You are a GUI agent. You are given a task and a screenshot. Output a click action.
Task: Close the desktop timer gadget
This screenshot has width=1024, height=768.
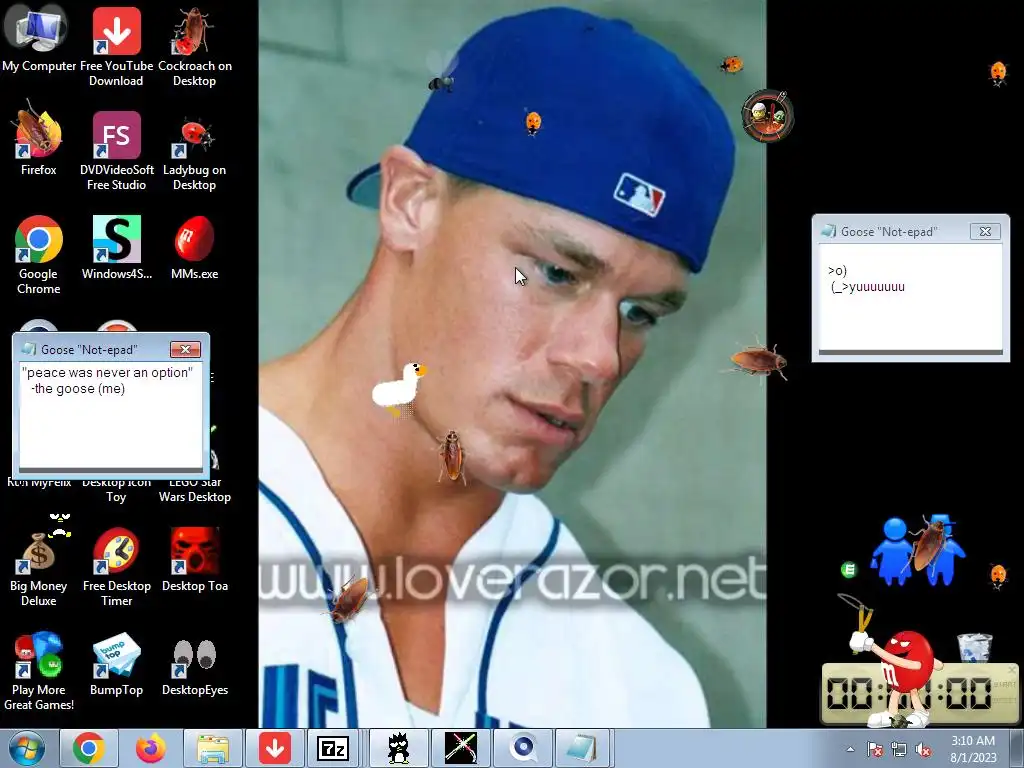point(1012,670)
